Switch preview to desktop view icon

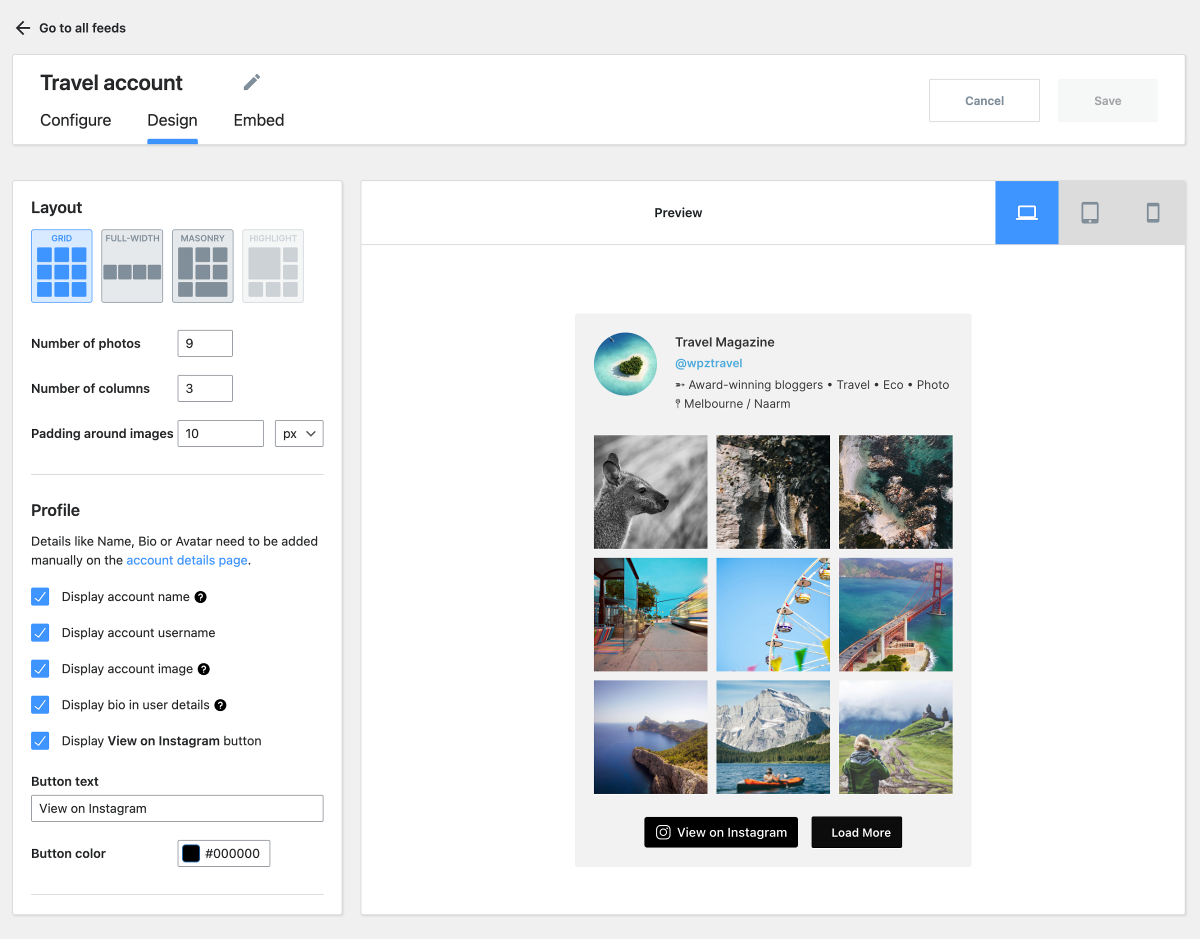[1026, 213]
